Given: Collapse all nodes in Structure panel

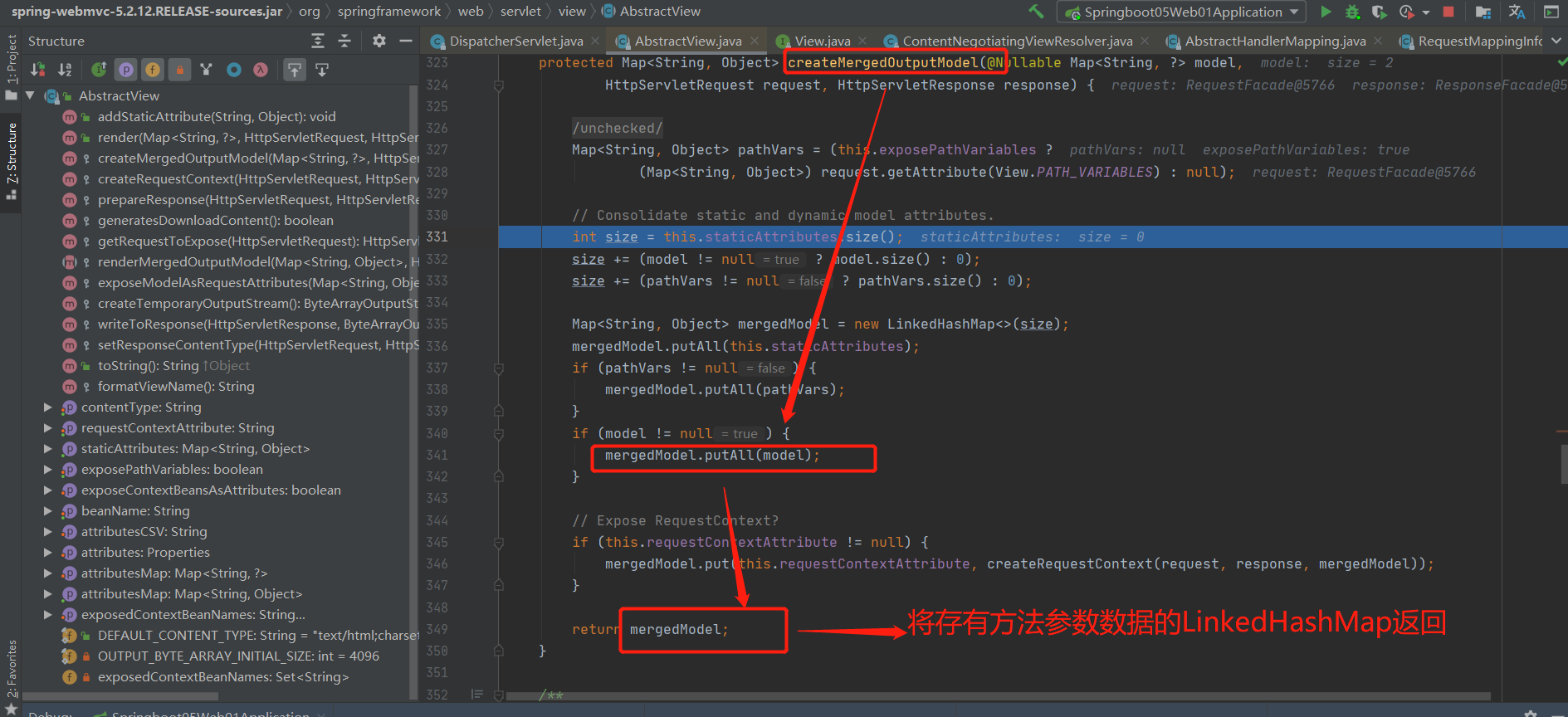Looking at the screenshot, I should (x=344, y=41).
